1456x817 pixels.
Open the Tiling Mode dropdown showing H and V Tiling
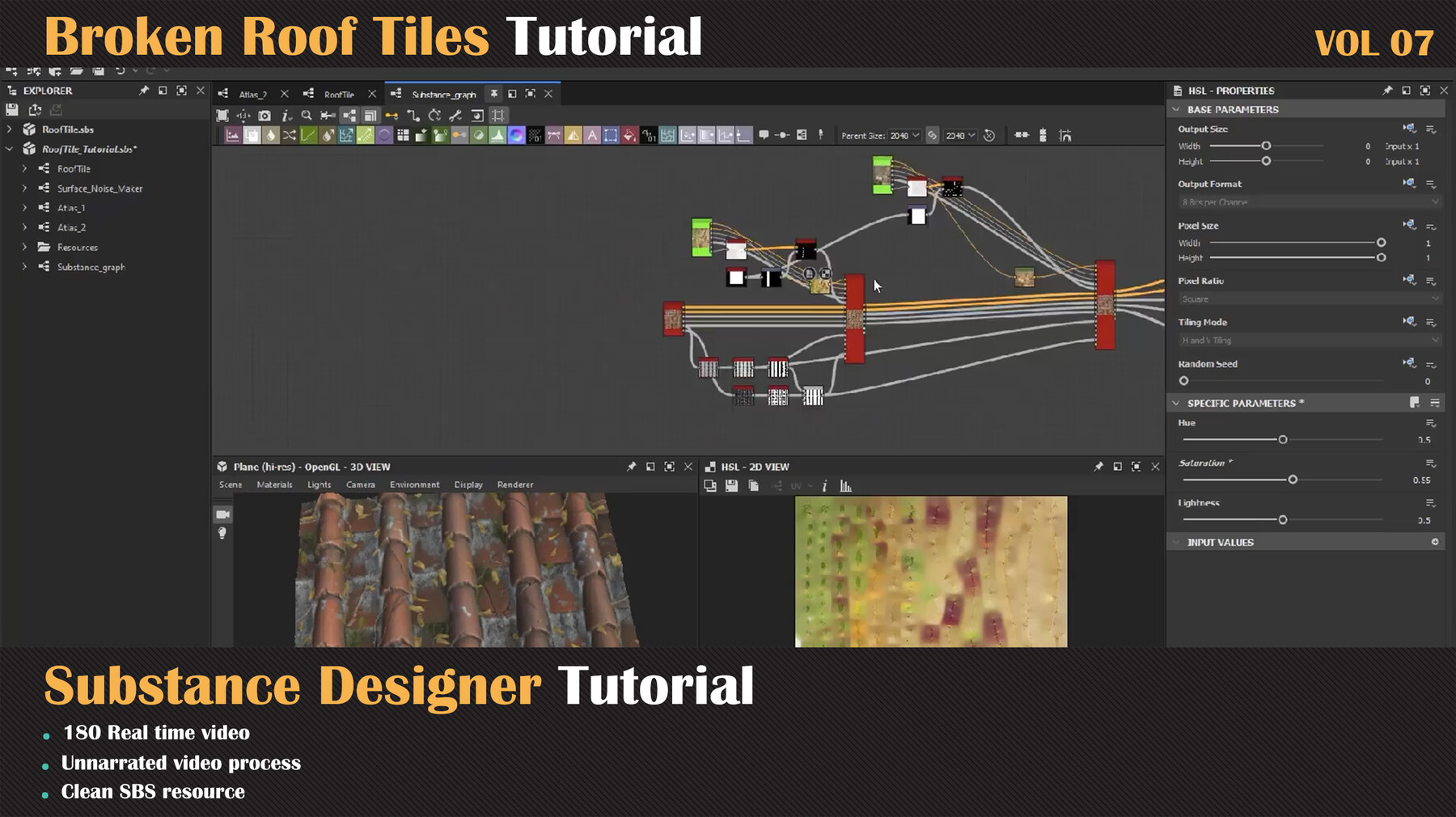point(1307,340)
